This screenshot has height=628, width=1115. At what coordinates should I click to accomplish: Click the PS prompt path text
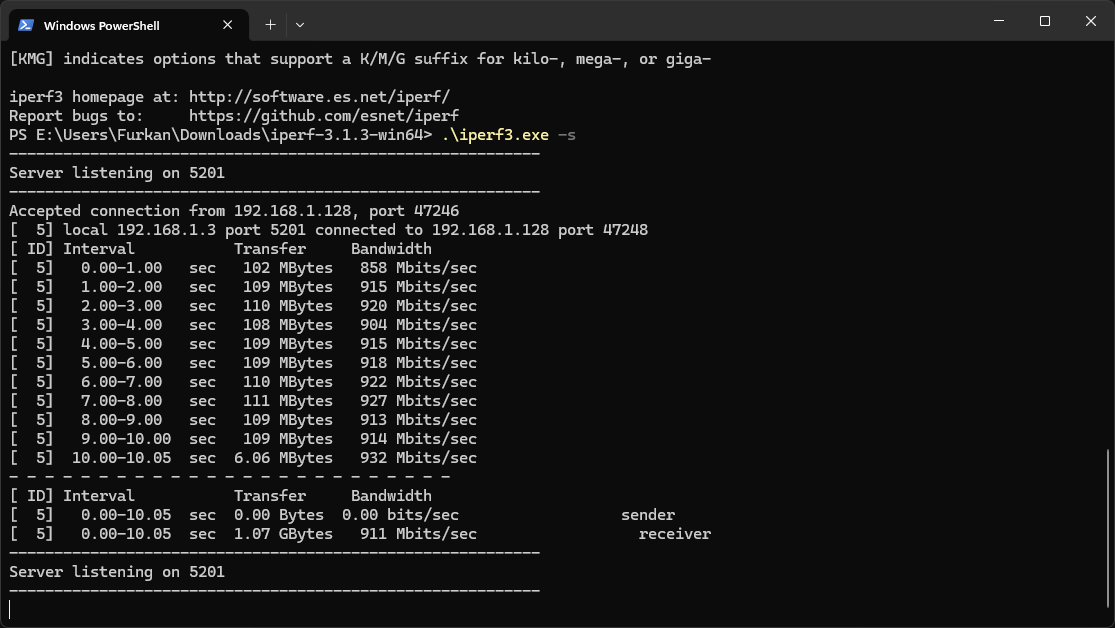(x=220, y=135)
